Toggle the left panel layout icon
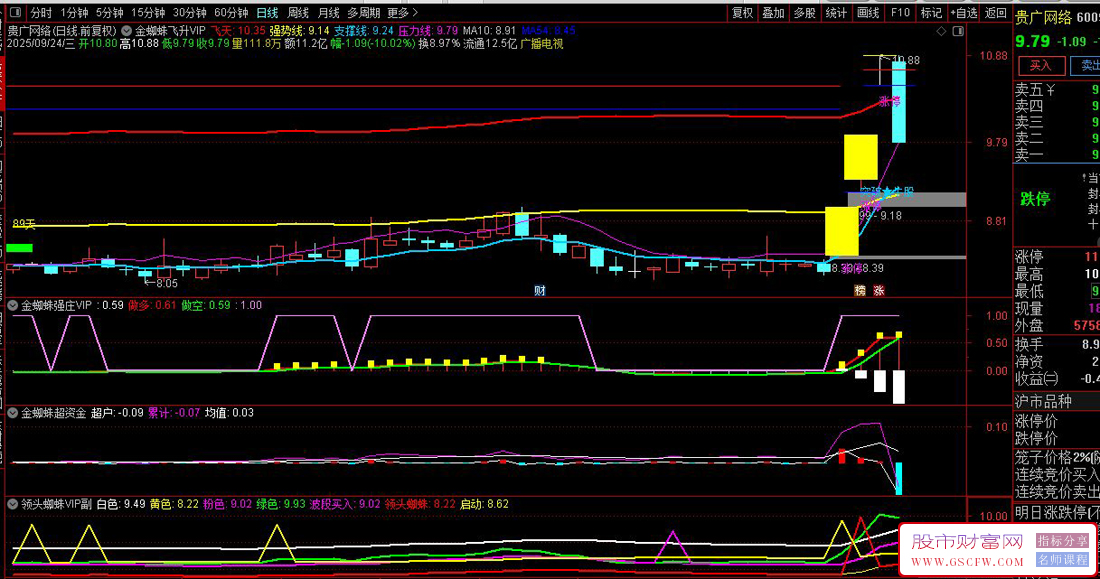This screenshot has height=579, width=1100. click(15, 13)
